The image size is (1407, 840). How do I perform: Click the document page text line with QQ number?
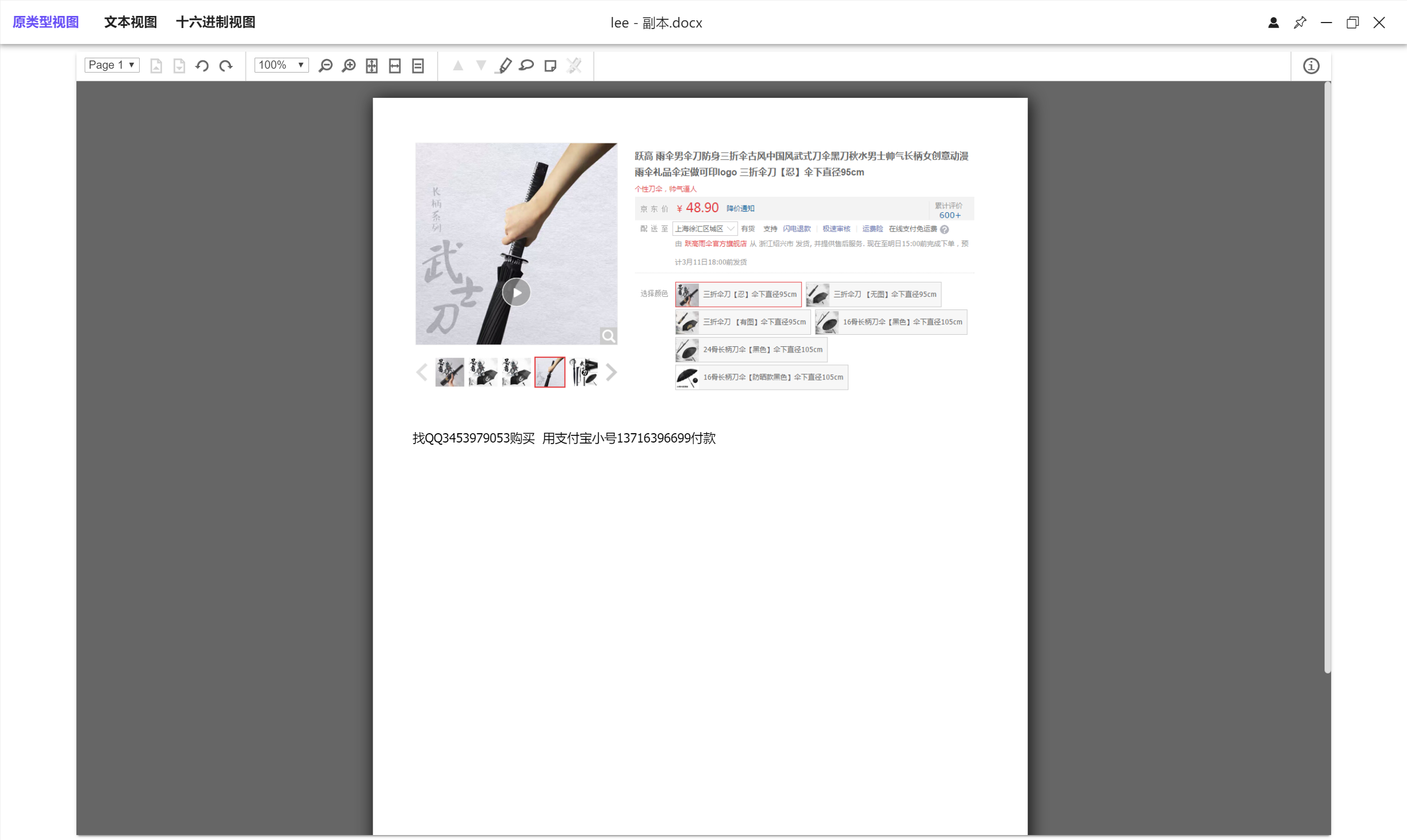[564, 438]
